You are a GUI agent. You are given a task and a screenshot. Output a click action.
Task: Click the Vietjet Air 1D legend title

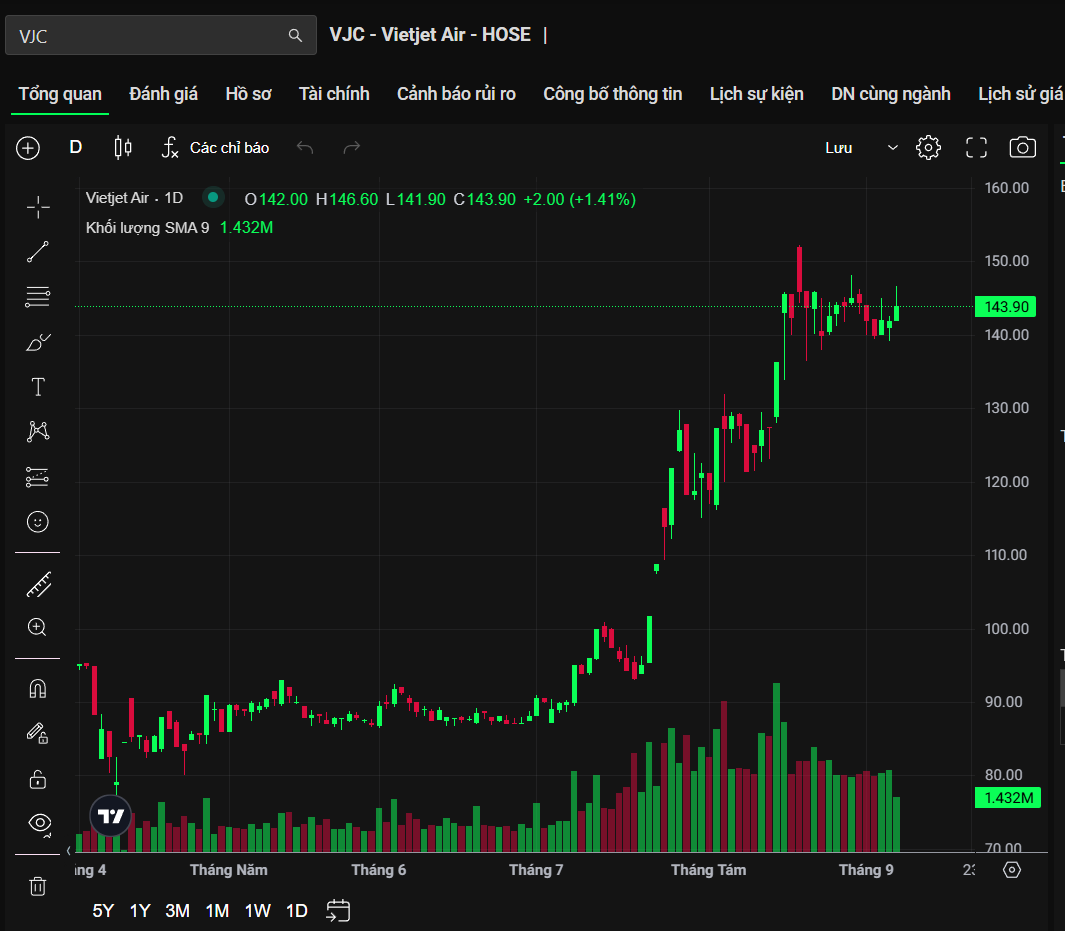click(x=134, y=198)
